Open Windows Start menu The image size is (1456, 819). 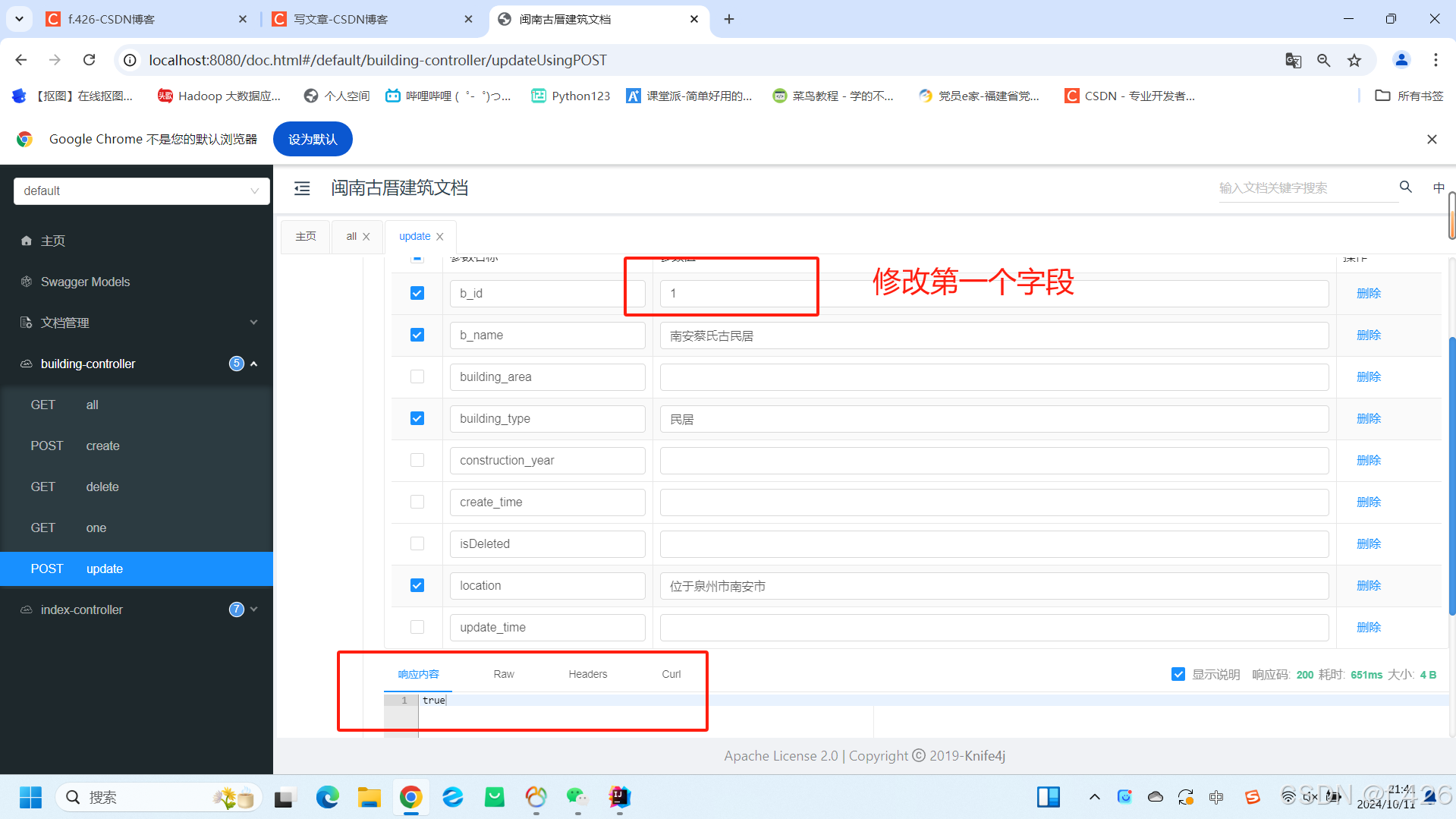point(30,797)
